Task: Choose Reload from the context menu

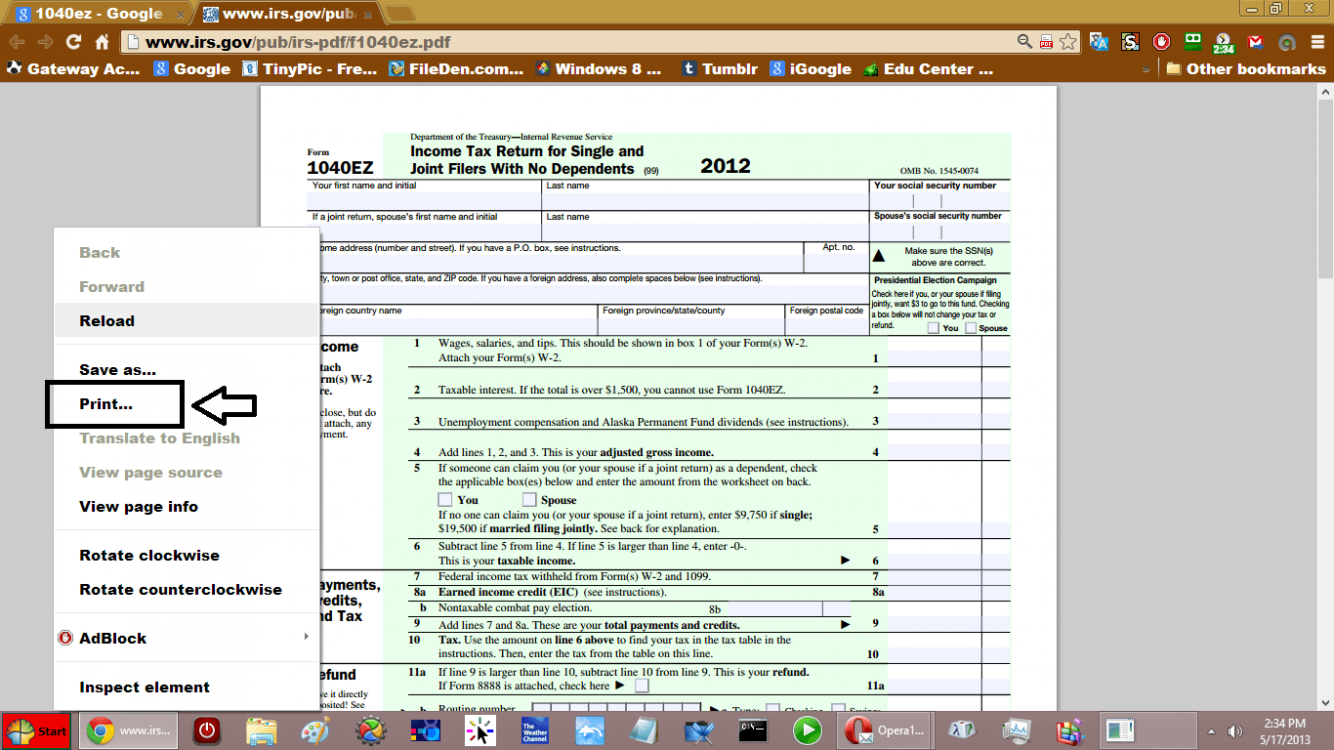Action: tap(186, 321)
